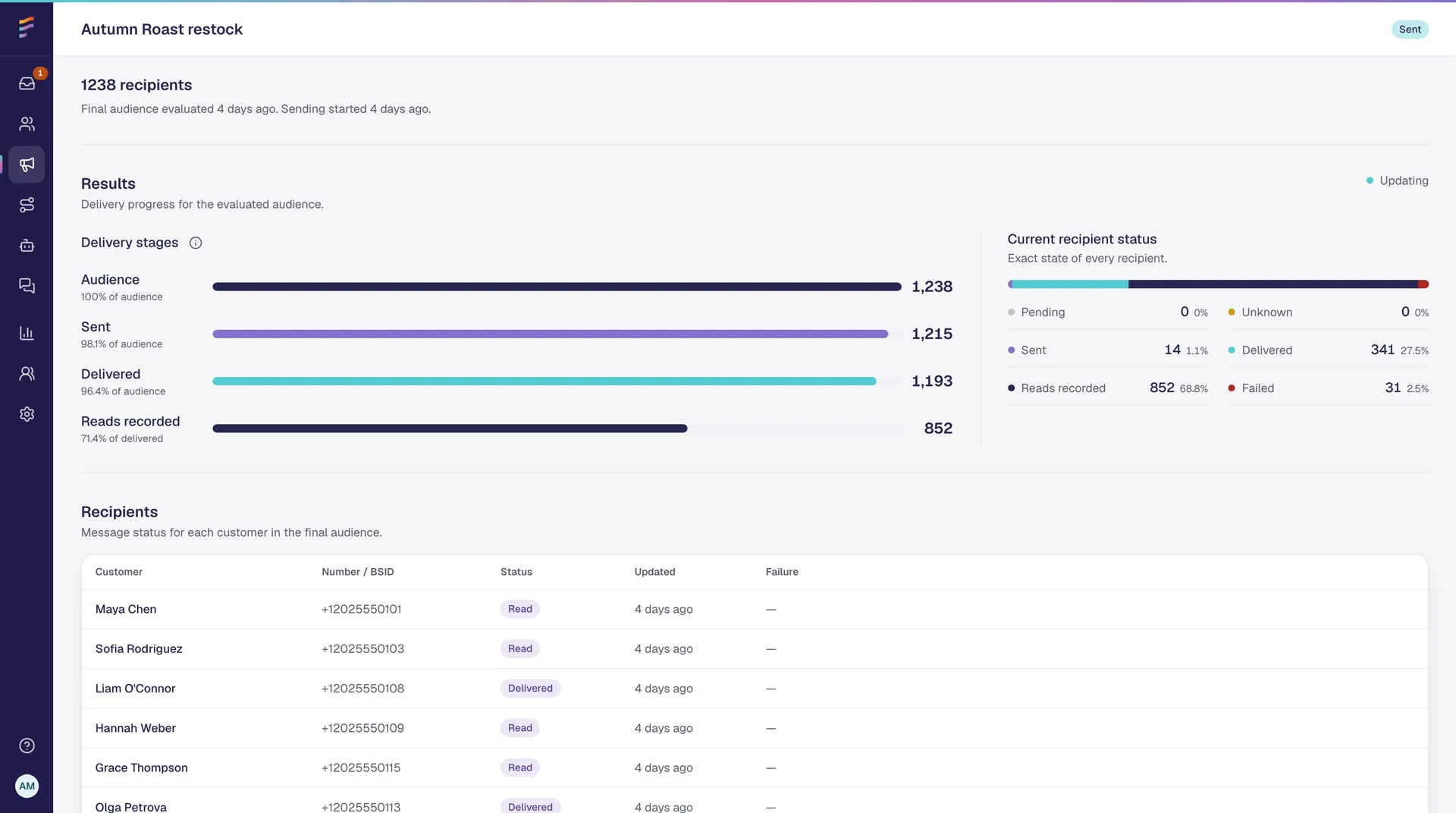
Task: Click the Read badge for Maya Chen
Action: pyautogui.click(x=520, y=609)
